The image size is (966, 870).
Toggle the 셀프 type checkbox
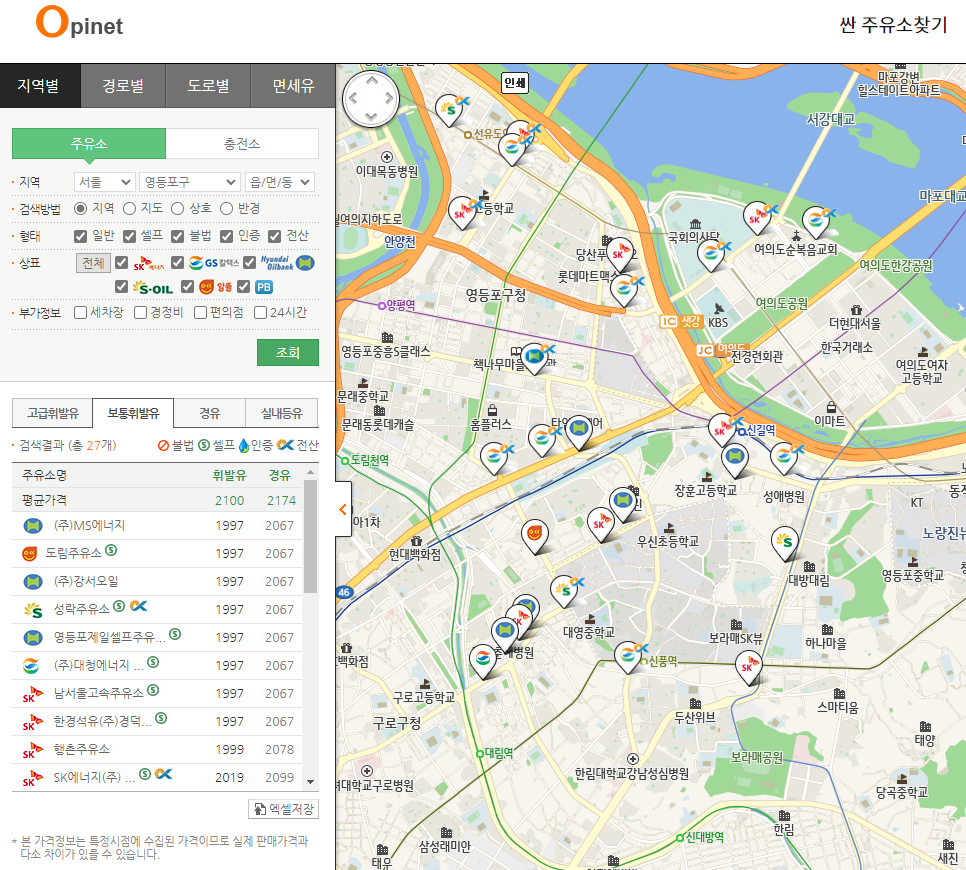pyautogui.click(x=129, y=236)
